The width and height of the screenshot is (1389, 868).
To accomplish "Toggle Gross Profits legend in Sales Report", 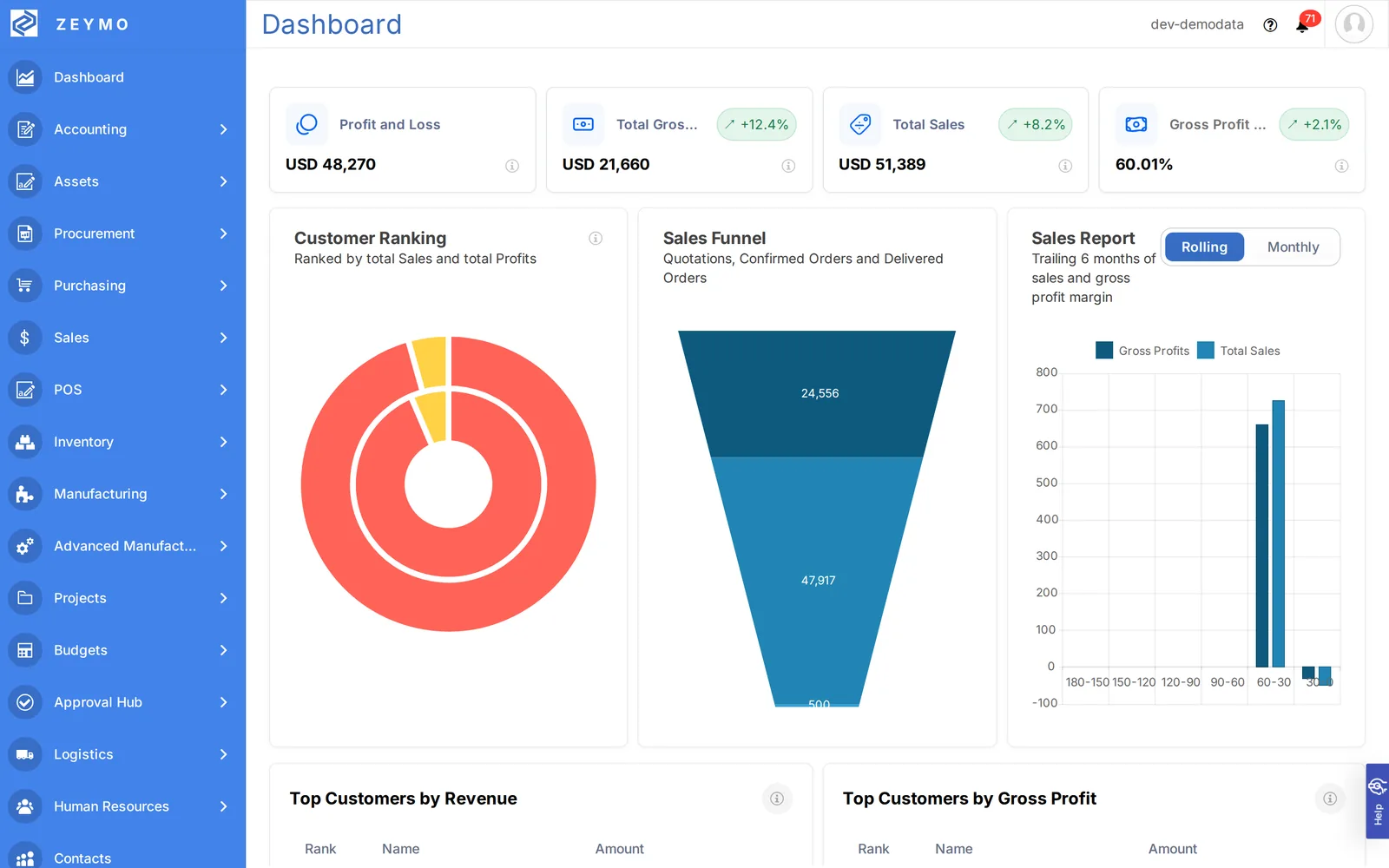I will [x=1142, y=351].
